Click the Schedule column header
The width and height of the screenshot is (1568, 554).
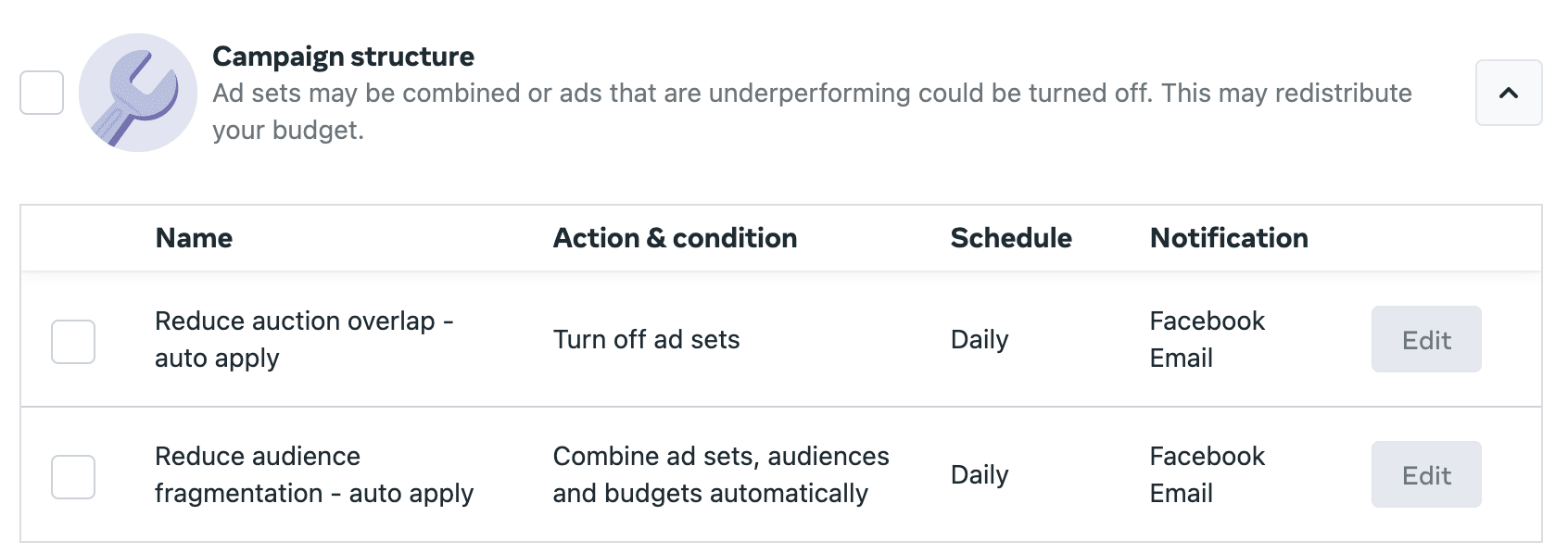(1010, 238)
